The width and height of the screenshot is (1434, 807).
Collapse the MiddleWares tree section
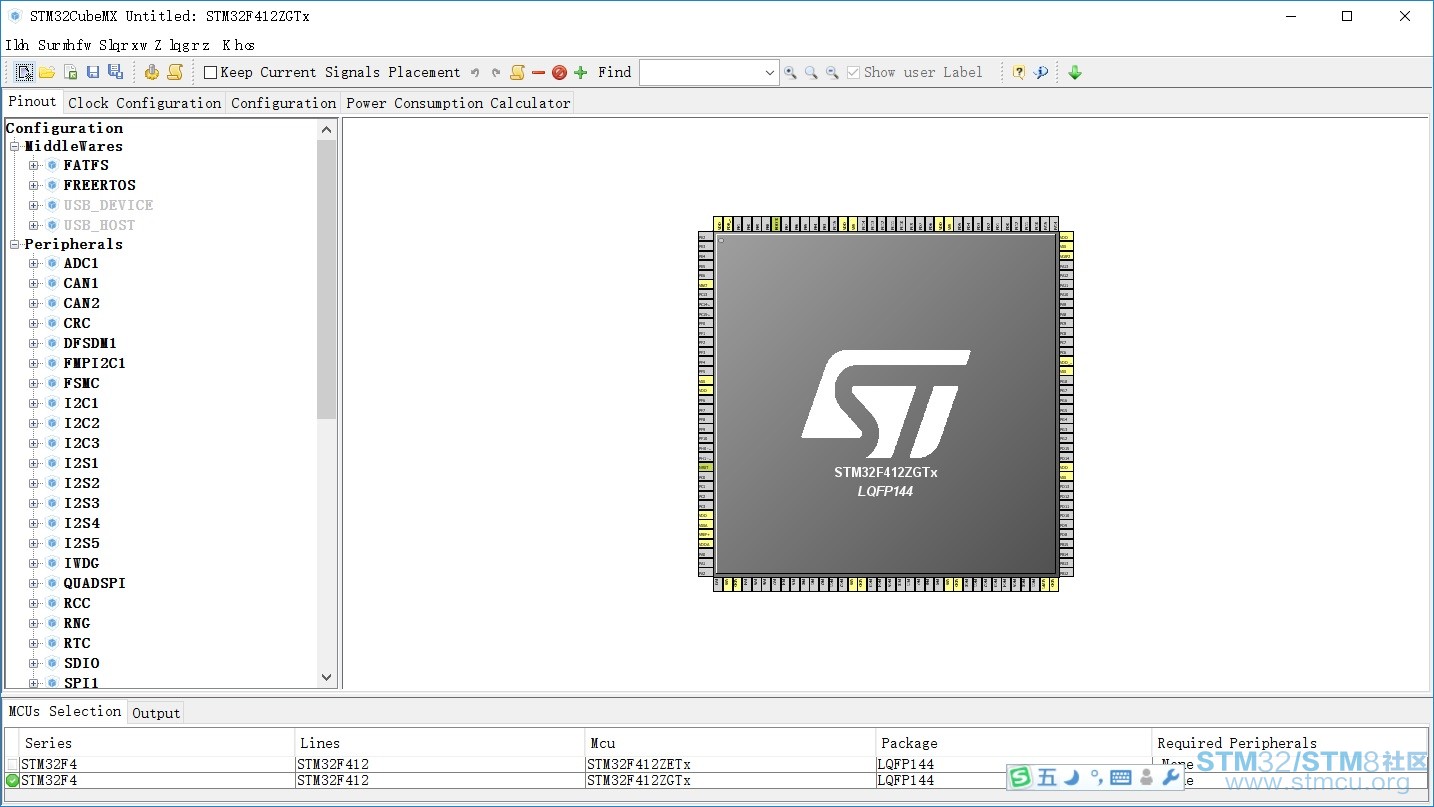click(15, 146)
